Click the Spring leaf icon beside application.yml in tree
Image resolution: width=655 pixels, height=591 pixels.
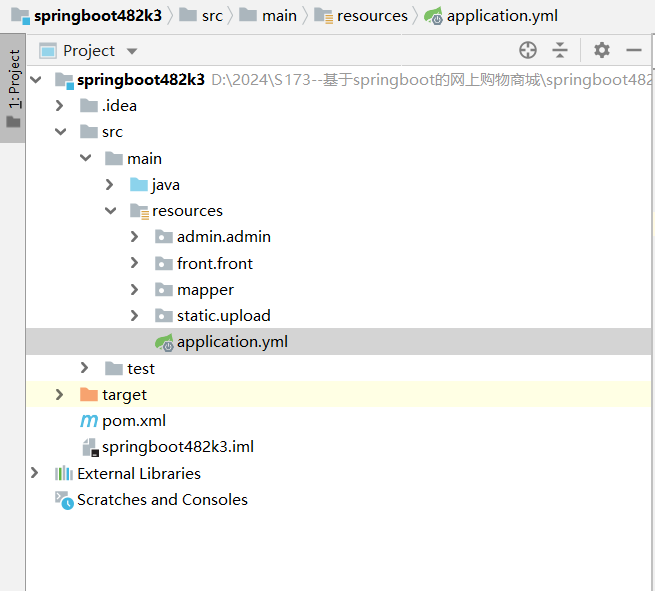[x=164, y=342]
